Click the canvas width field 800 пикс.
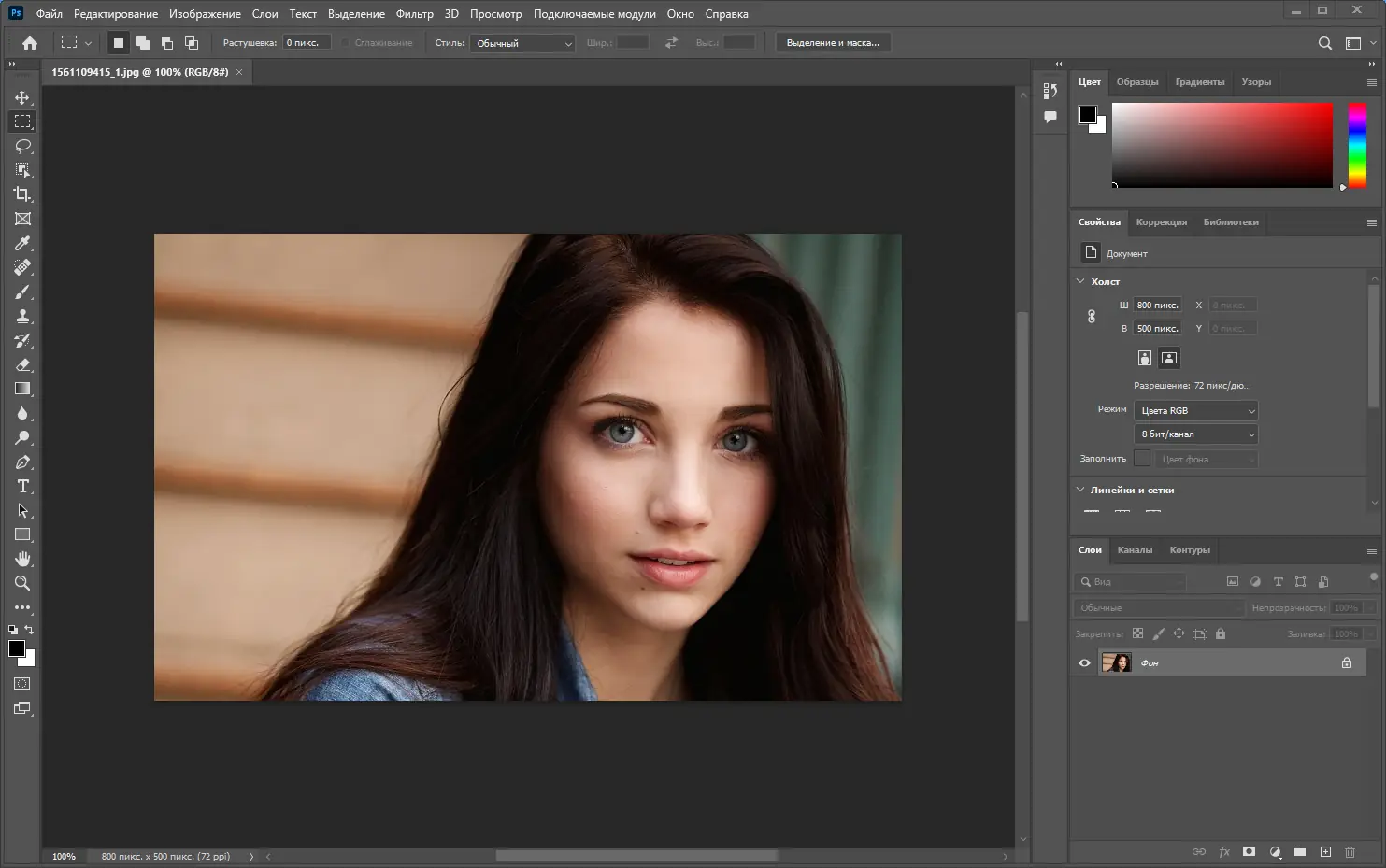 1157,306
